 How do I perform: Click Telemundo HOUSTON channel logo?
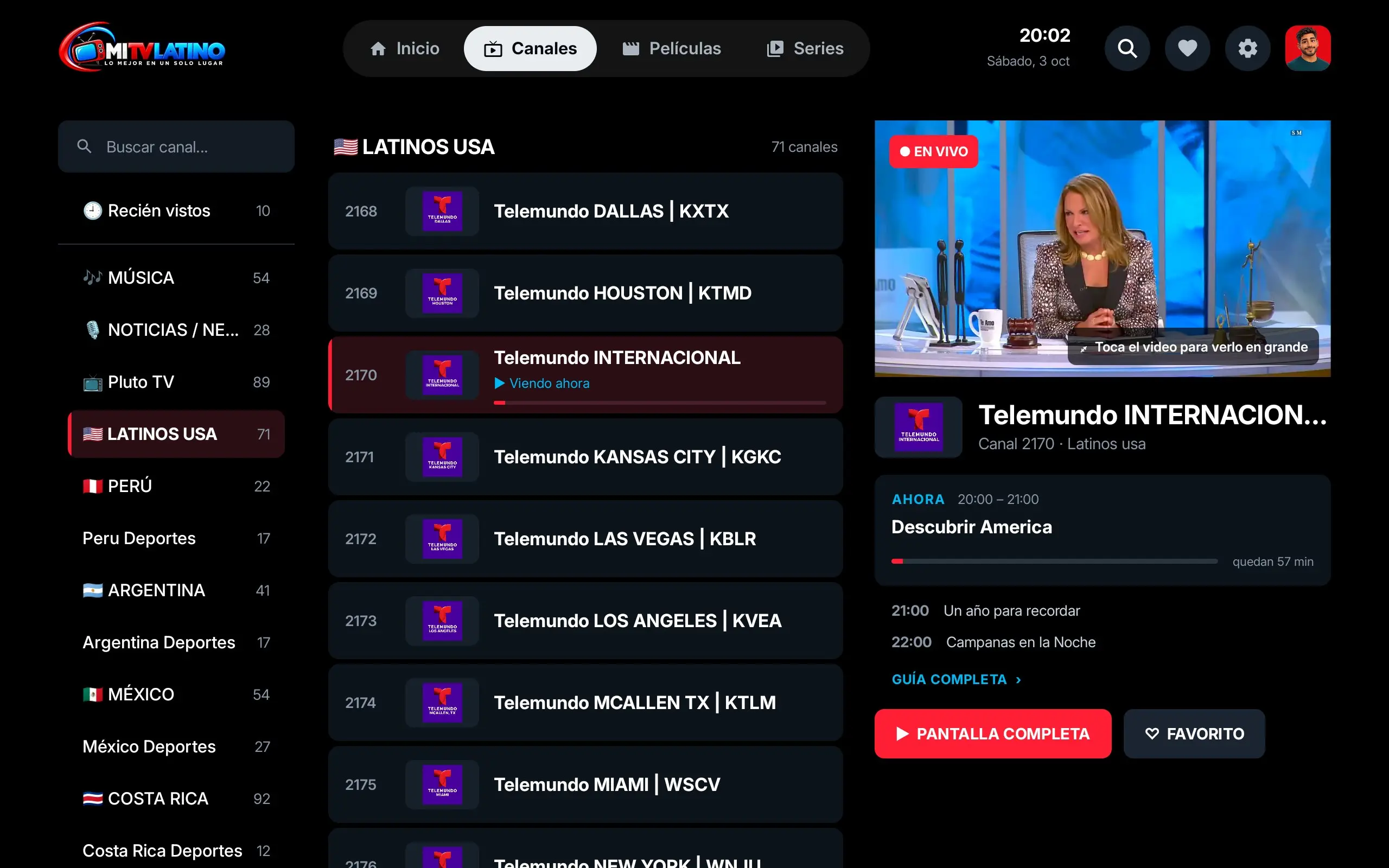442,293
